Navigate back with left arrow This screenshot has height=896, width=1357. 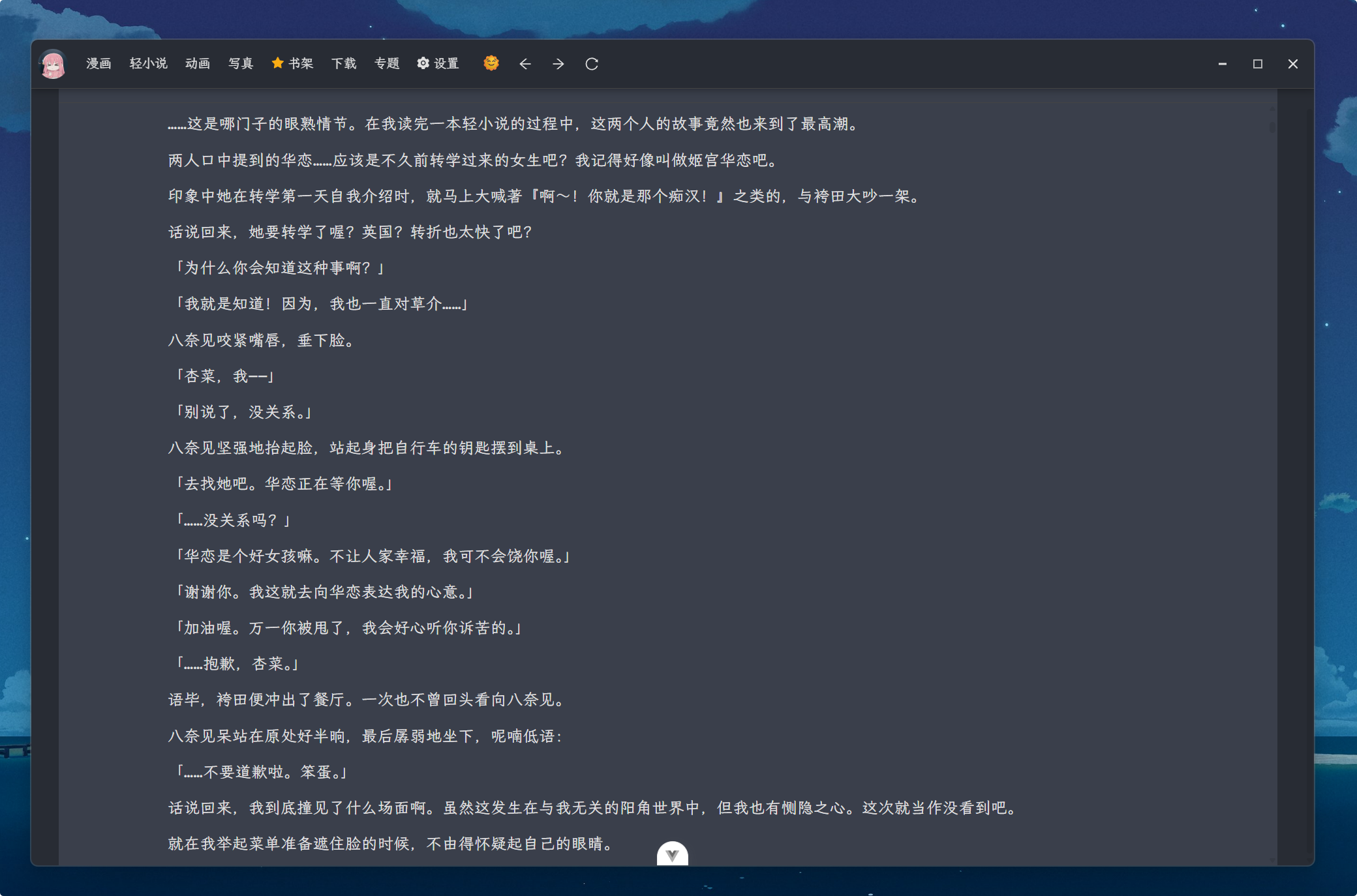(525, 64)
